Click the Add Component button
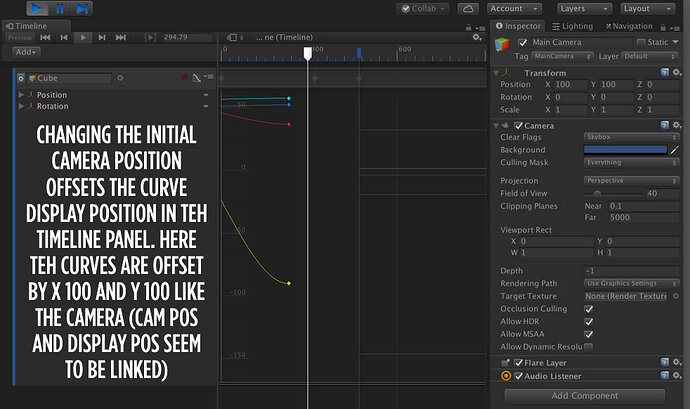Viewport: 690px width, 409px height. click(x=584, y=396)
